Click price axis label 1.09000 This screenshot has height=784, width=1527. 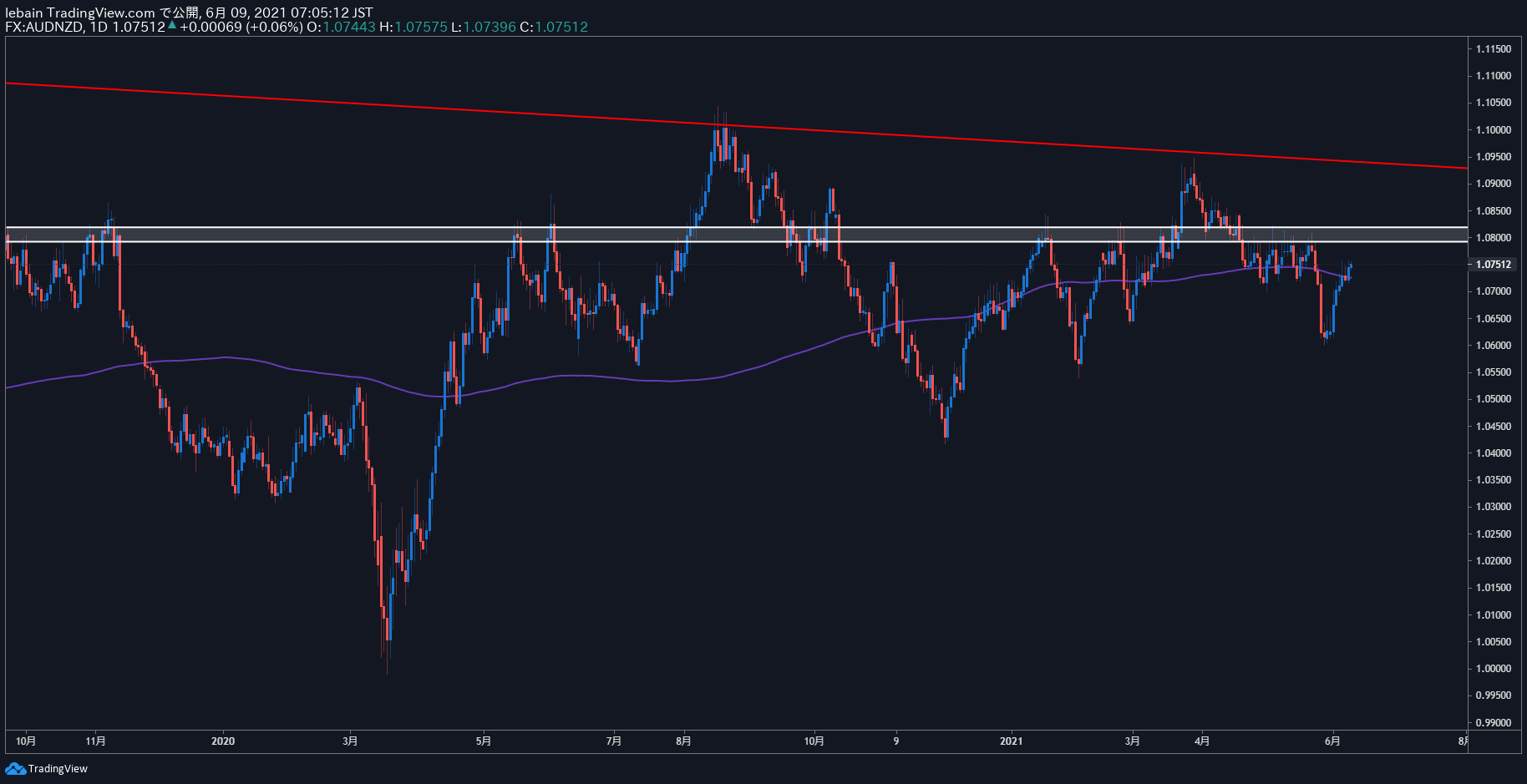[1493, 184]
